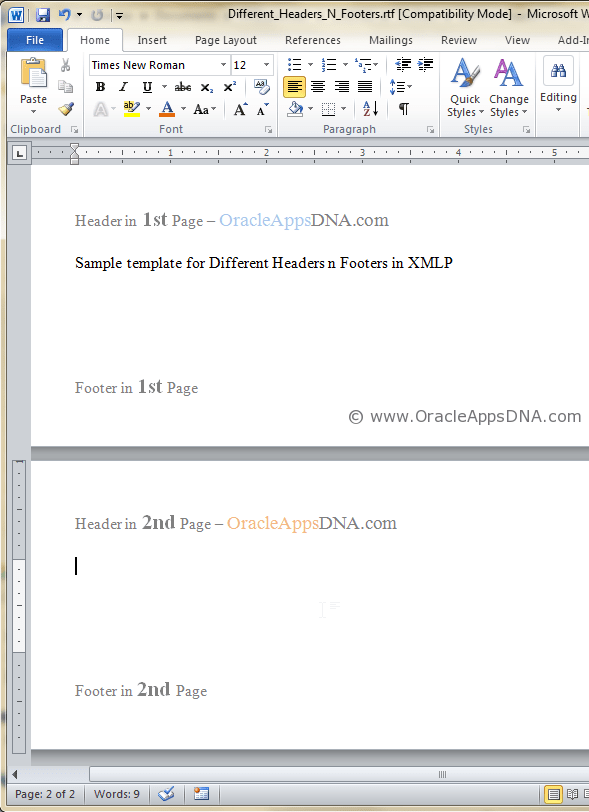Click the proofing check status icon
Screen dimensions: 589x812
coord(166,794)
